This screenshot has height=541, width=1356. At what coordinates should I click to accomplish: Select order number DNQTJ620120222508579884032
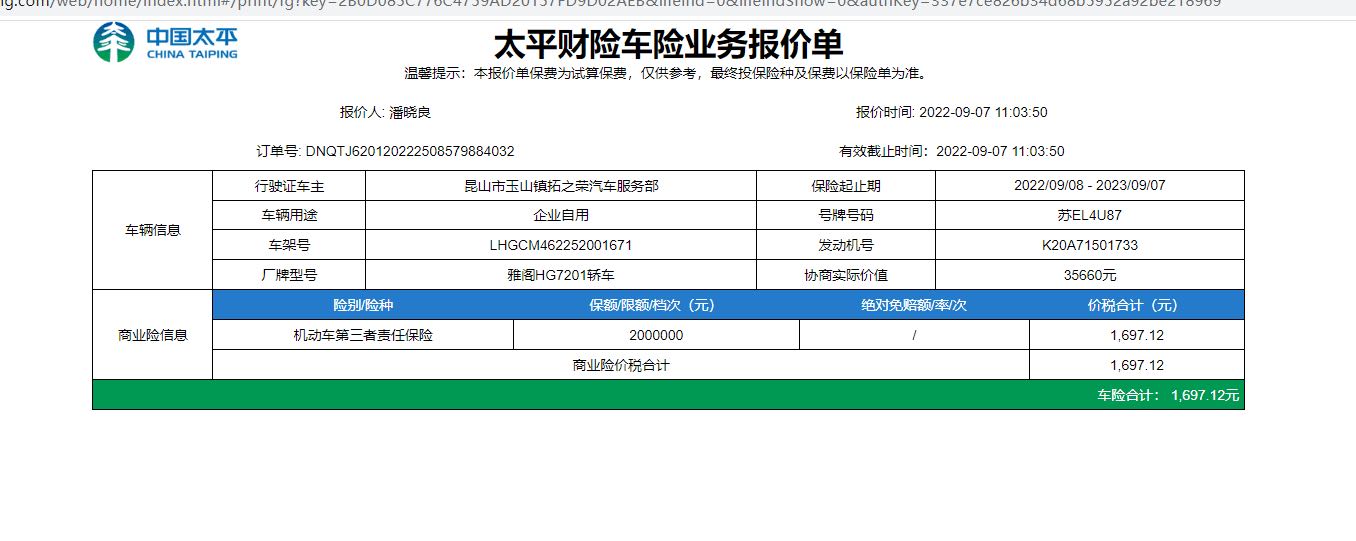click(x=410, y=152)
